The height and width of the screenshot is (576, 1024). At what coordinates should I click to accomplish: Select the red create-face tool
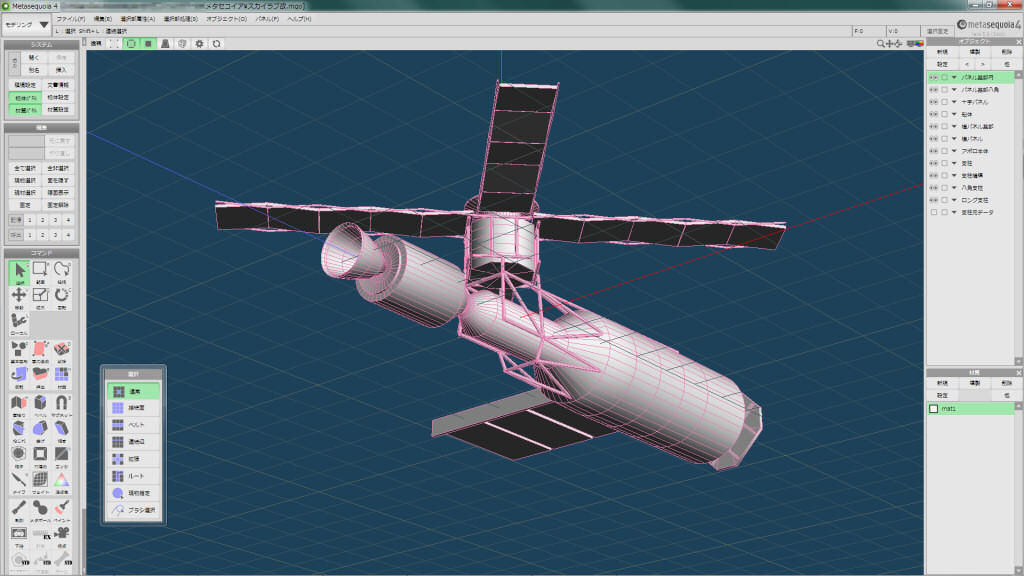[x=40, y=351]
